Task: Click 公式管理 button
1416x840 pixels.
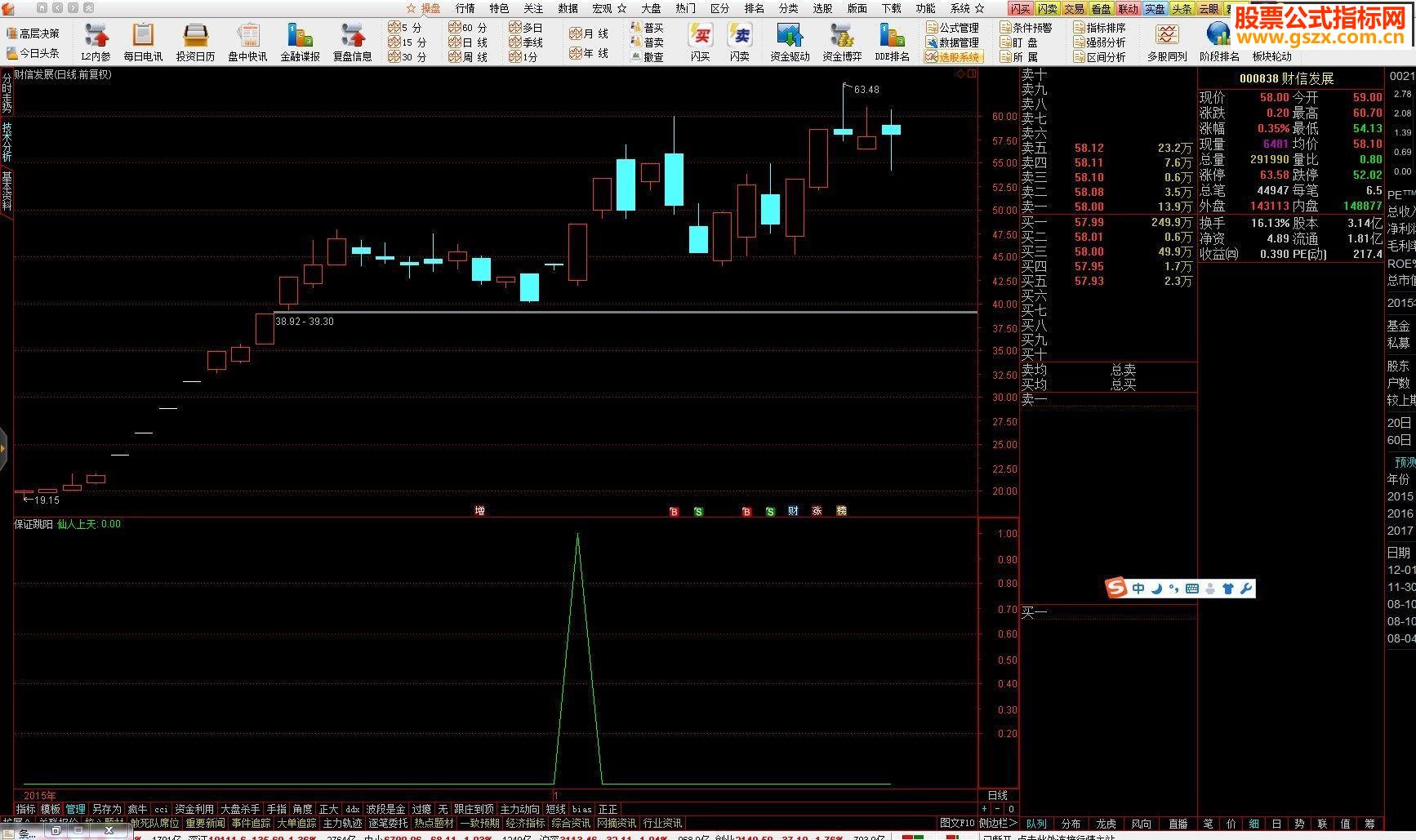Action: (952, 28)
